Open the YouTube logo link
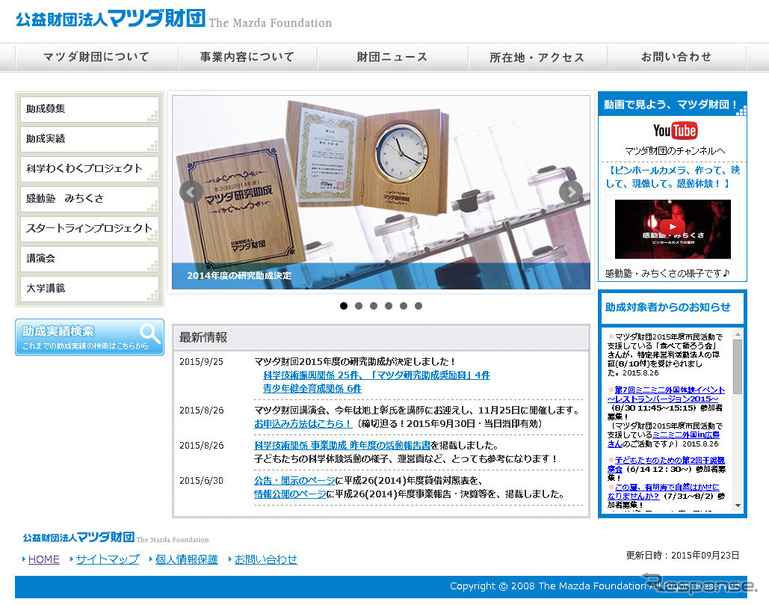 [675, 130]
